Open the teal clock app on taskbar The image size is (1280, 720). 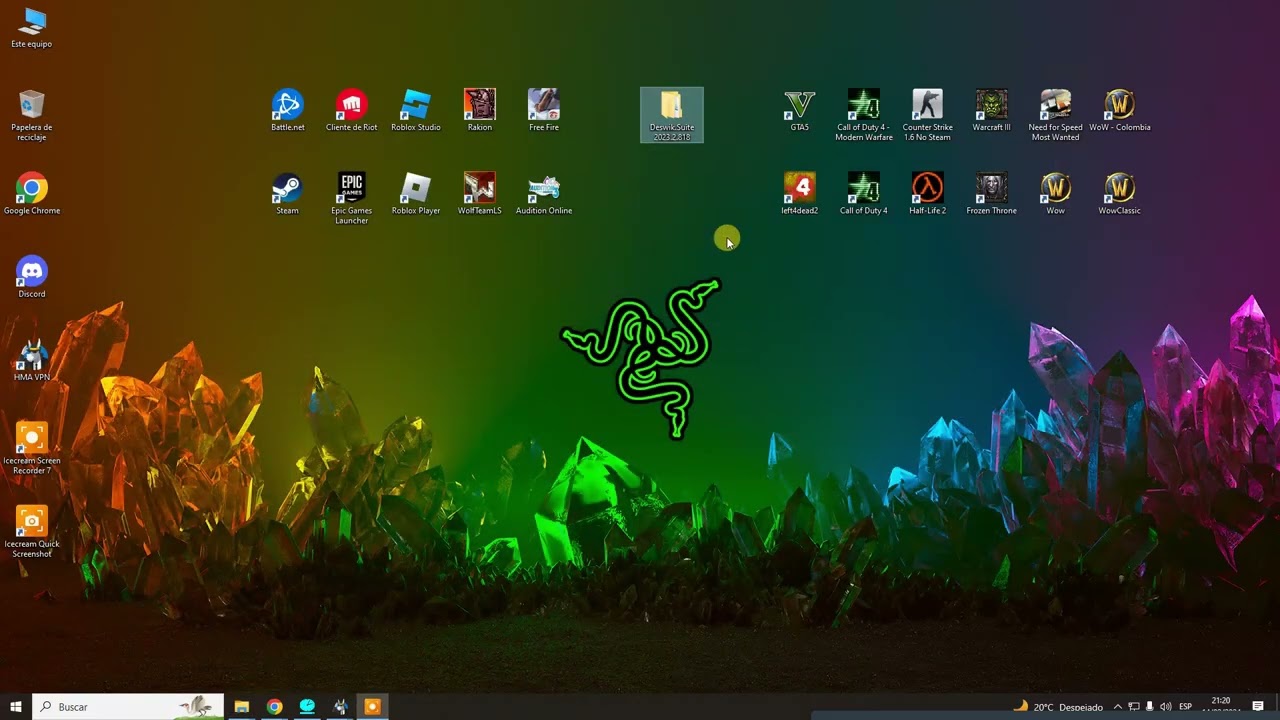pyautogui.click(x=308, y=706)
